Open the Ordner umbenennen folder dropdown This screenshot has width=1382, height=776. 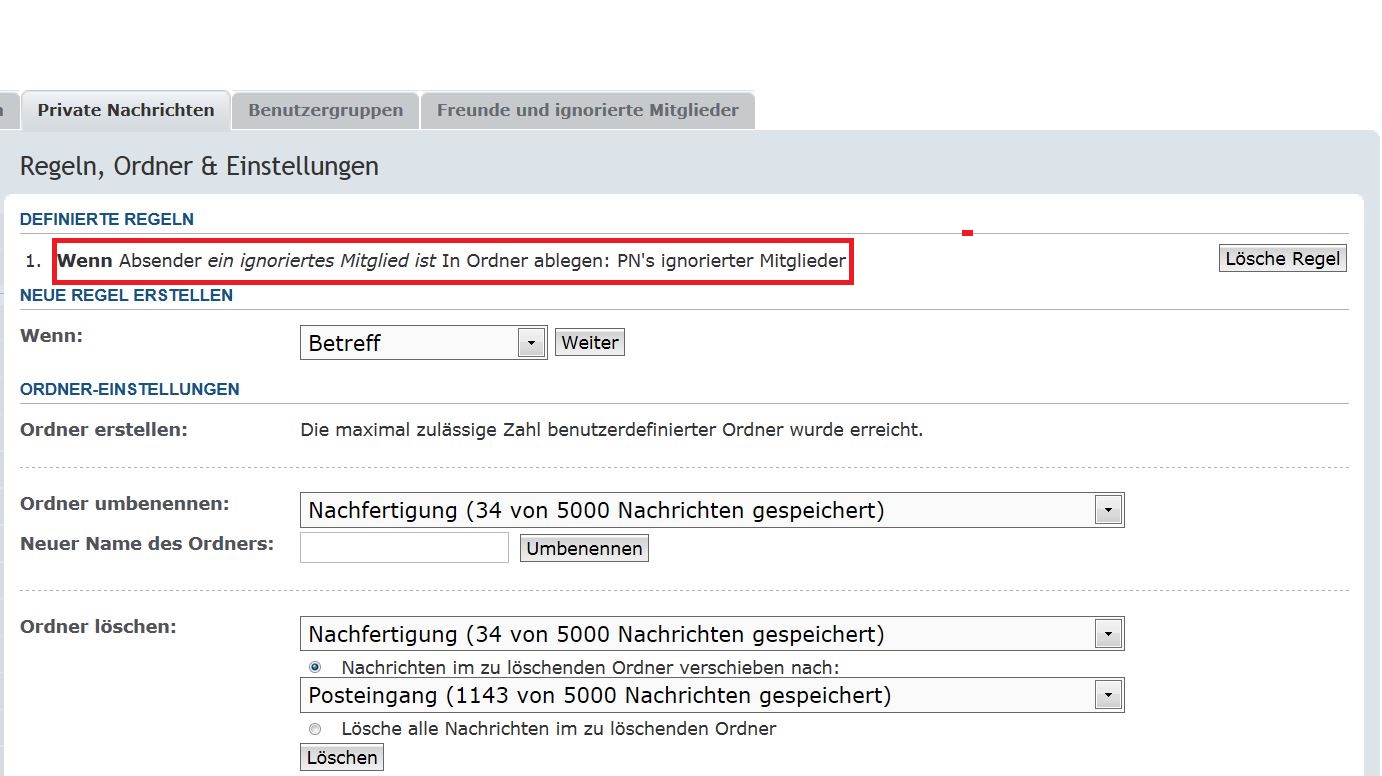[711, 511]
